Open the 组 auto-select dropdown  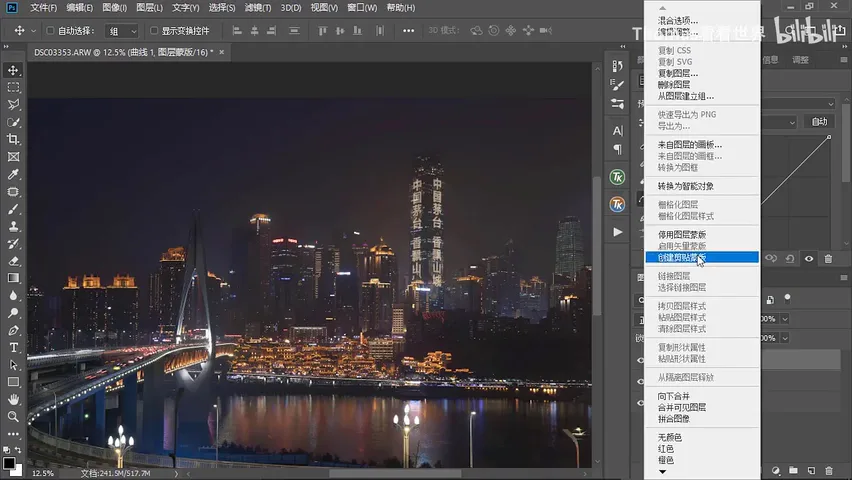pyautogui.click(x=122, y=31)
